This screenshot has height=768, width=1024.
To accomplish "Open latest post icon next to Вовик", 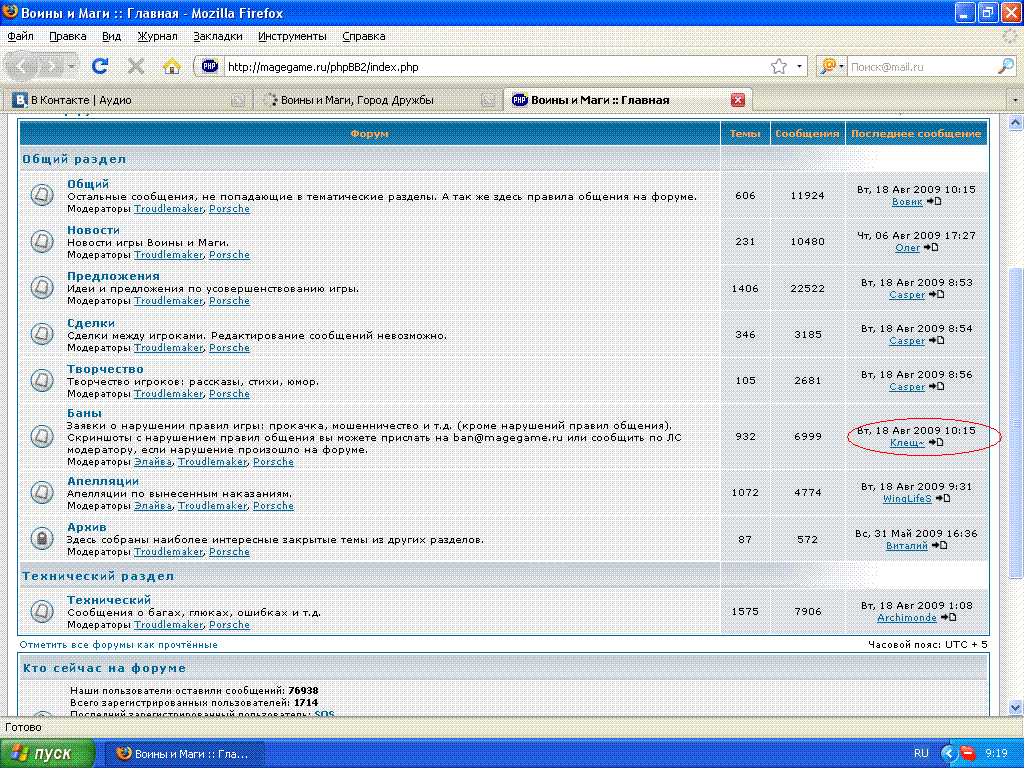I will tap(934, 201).
